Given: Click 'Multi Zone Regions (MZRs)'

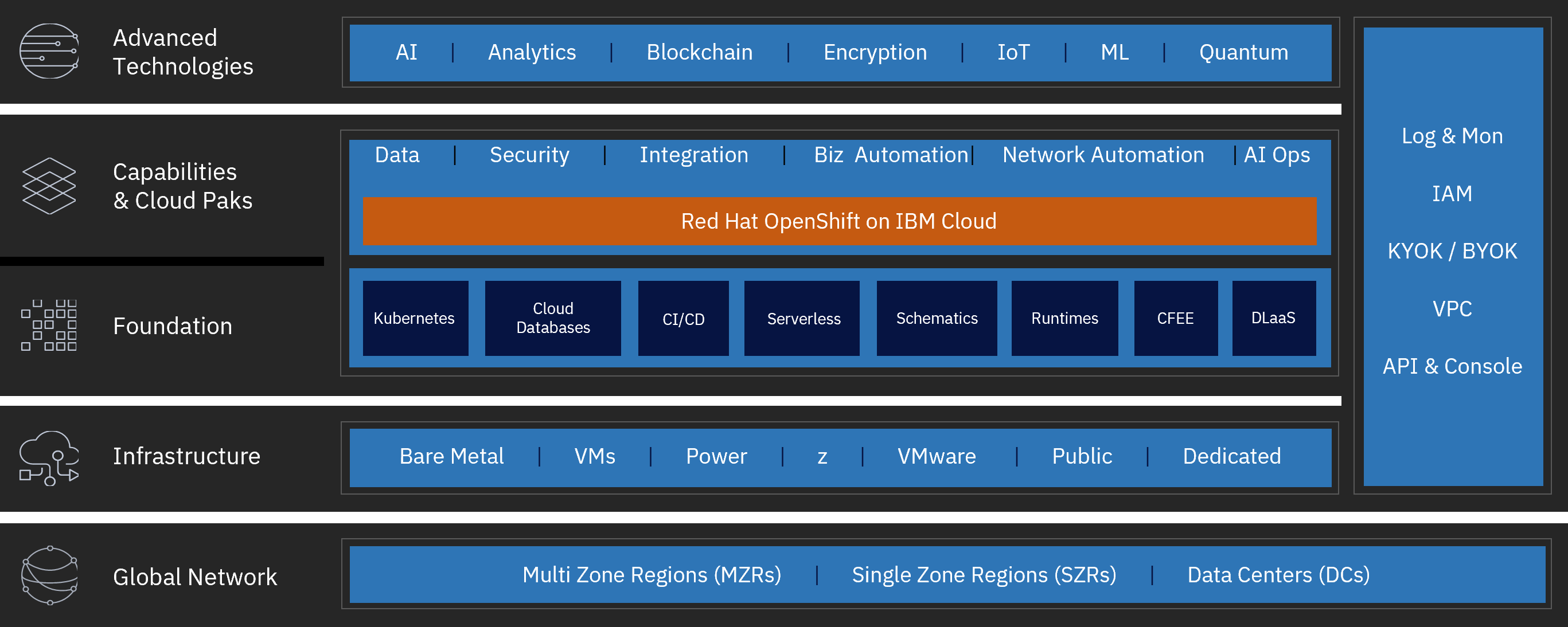Looking at the screenshot, I should (x=652, y=575).
